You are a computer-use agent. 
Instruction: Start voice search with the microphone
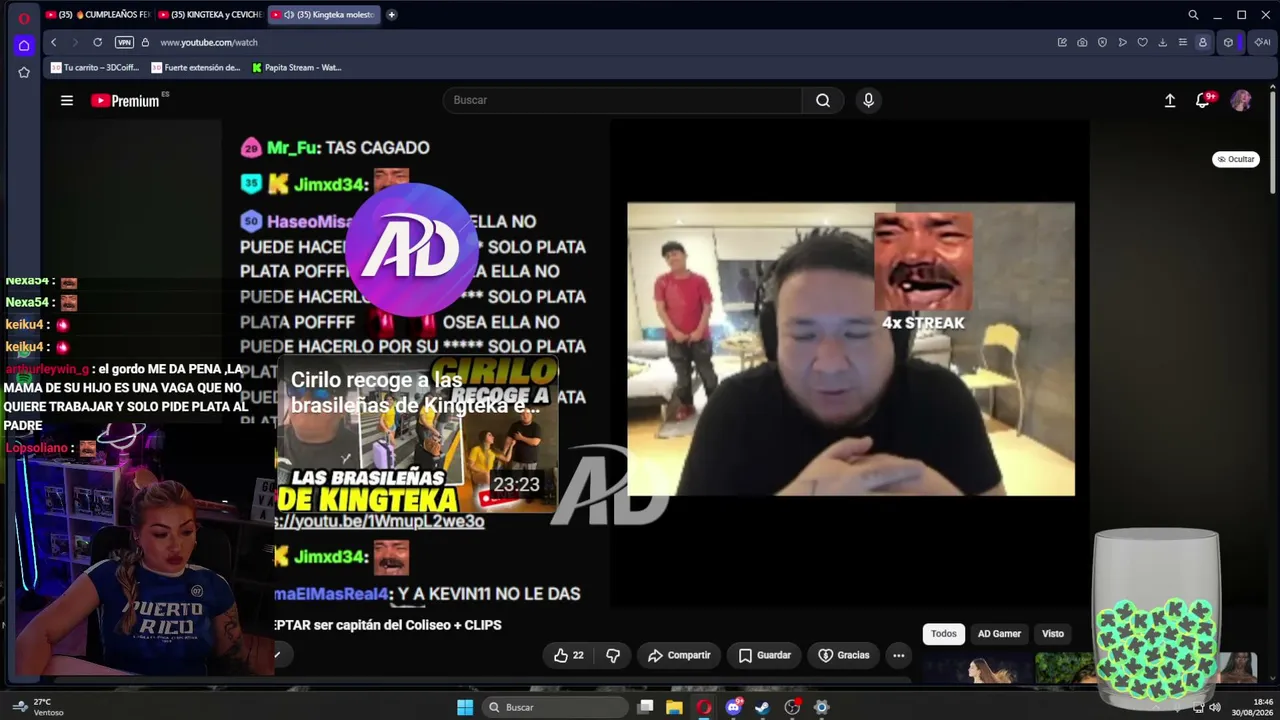pos(868,100)
